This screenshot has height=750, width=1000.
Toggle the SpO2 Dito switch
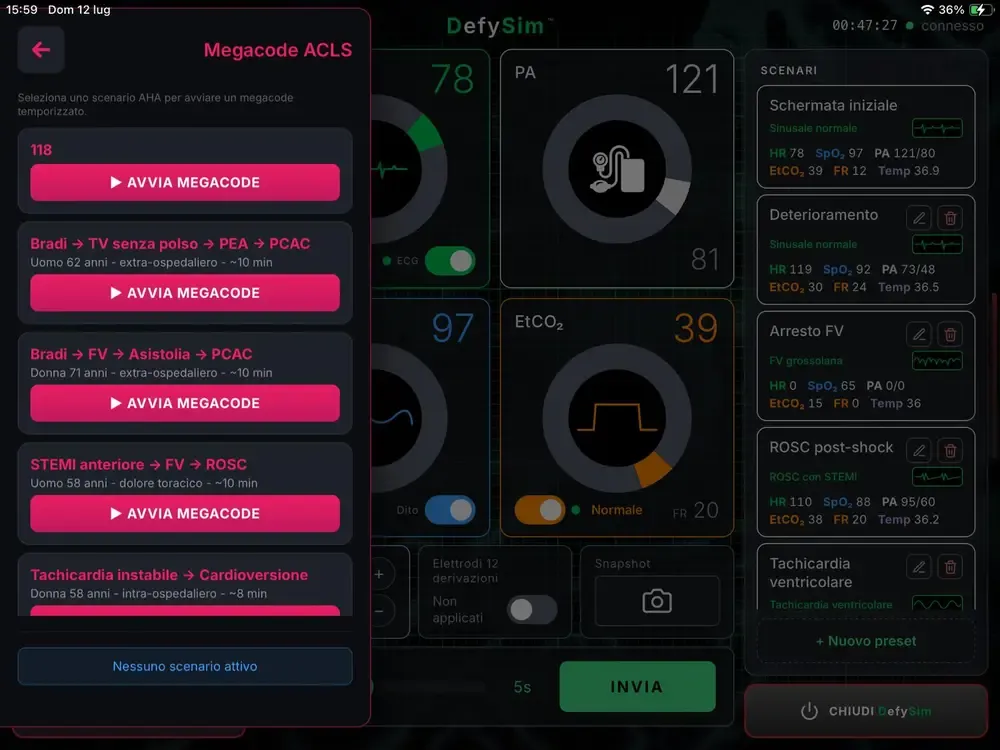pos(450,510)
